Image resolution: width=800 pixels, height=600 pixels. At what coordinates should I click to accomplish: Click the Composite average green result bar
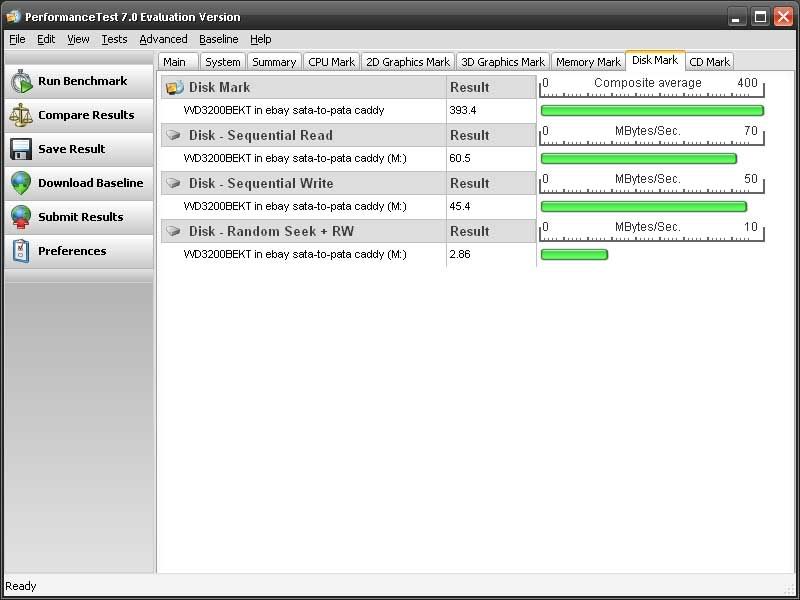(x=652, y=110)
